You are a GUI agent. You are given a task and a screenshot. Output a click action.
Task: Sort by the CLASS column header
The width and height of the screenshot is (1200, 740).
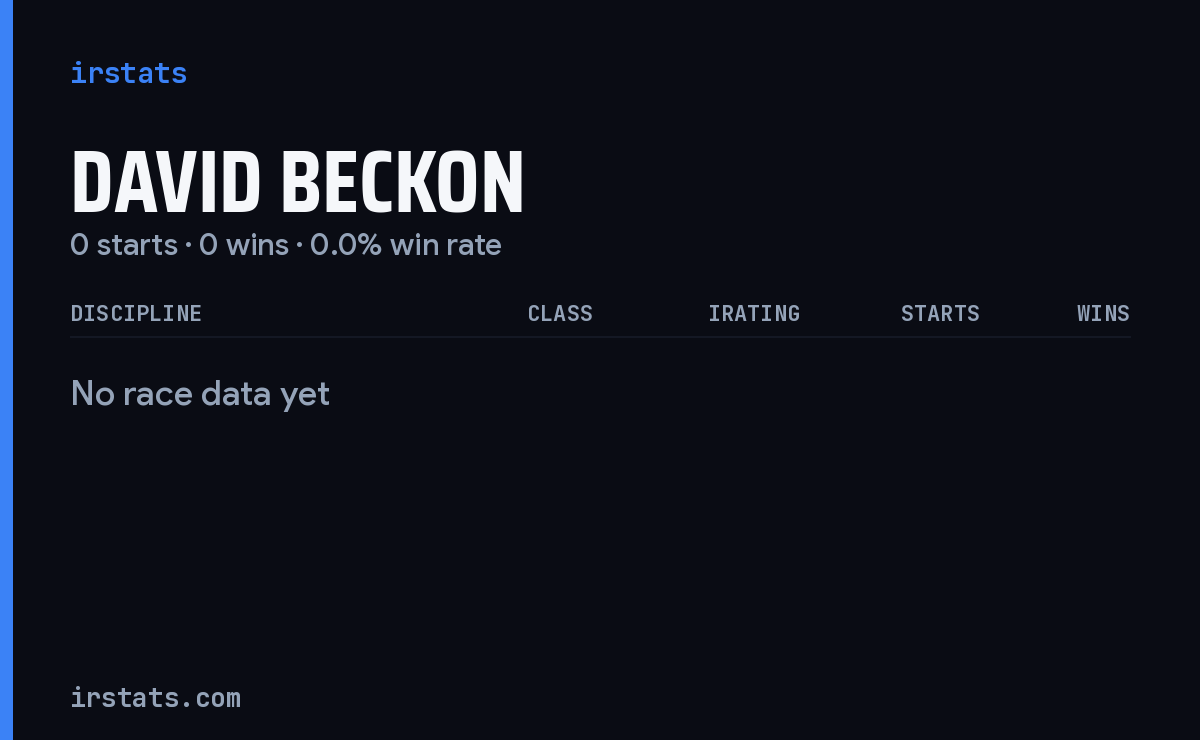[x=560, y=314]
